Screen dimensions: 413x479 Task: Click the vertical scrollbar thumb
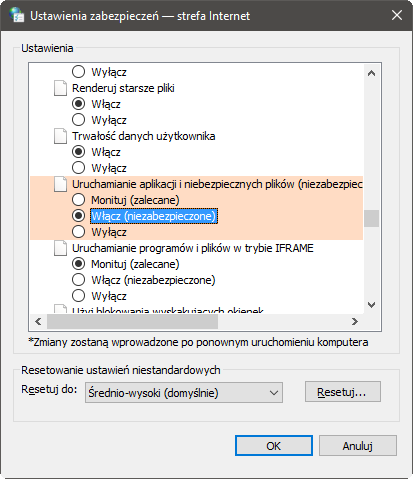[371, 218]
